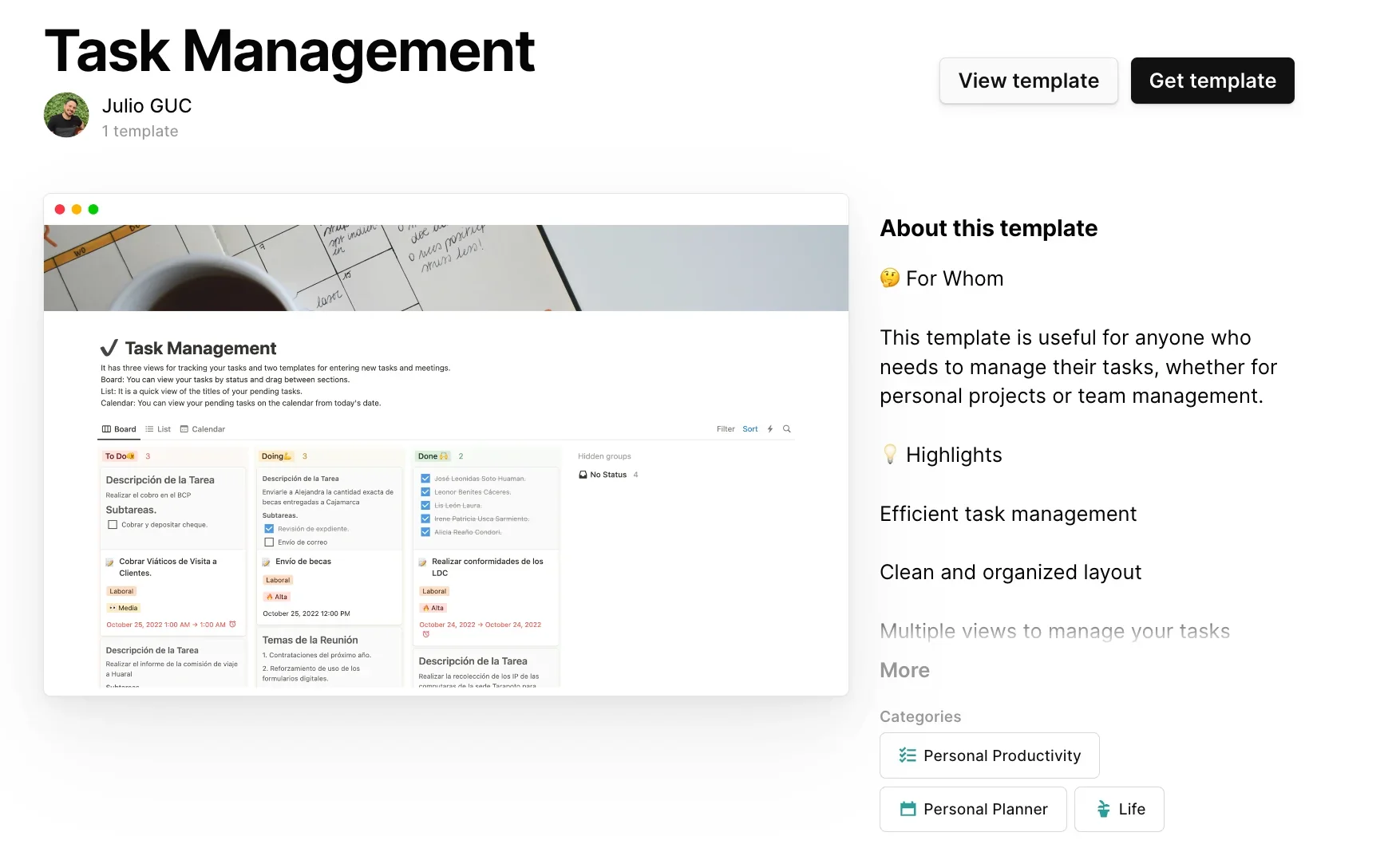The image size is (1400, 844).
Task: Uncheck the 'Revisión de expdiente' checkbox
Action: point(269,529)
